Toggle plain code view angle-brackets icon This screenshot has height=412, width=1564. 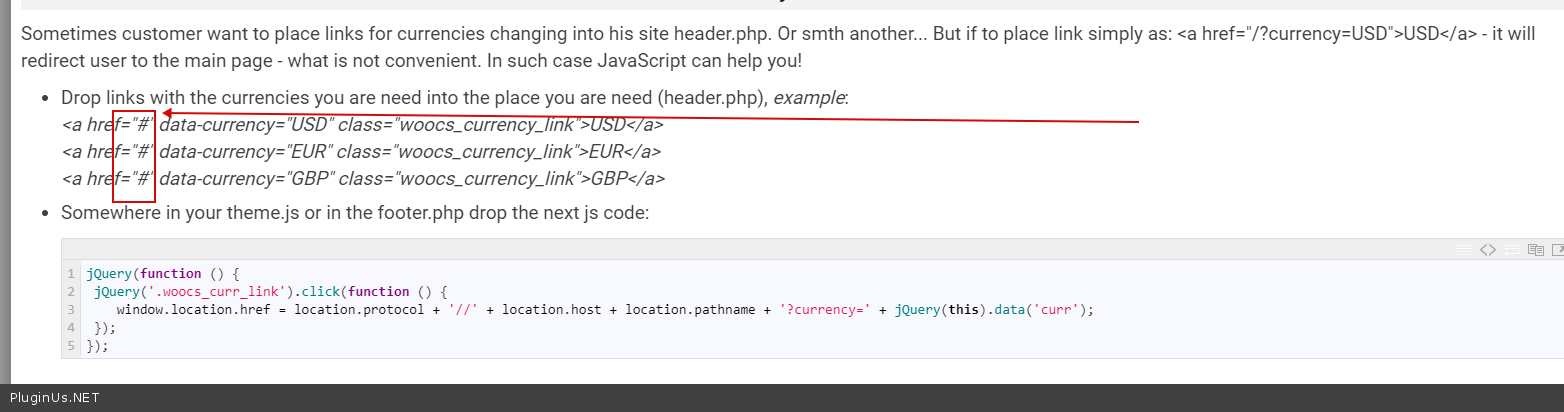point(1487,250)
